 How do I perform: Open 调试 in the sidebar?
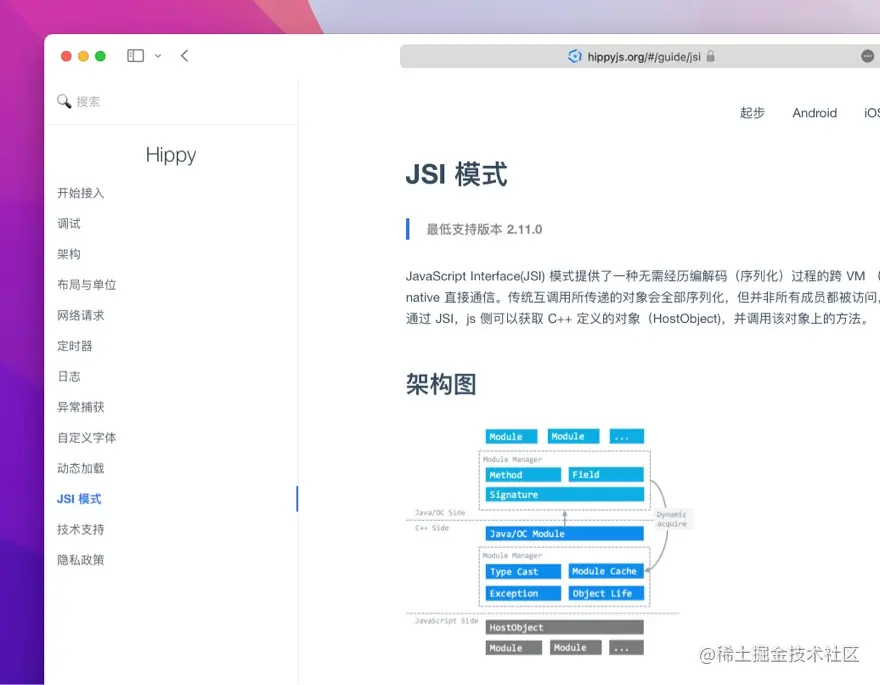(69, 223)
